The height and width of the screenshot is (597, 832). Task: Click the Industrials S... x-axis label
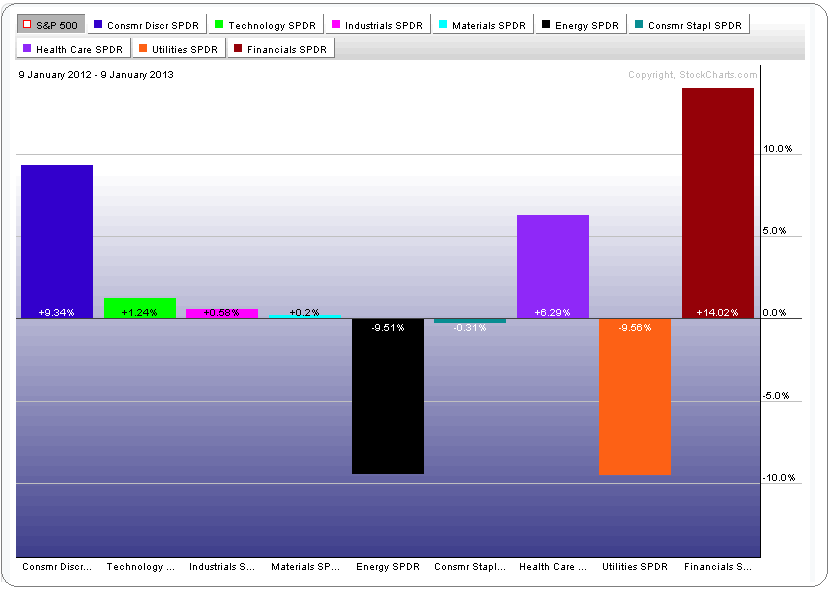pyautogui.click(x=222, y=567)
